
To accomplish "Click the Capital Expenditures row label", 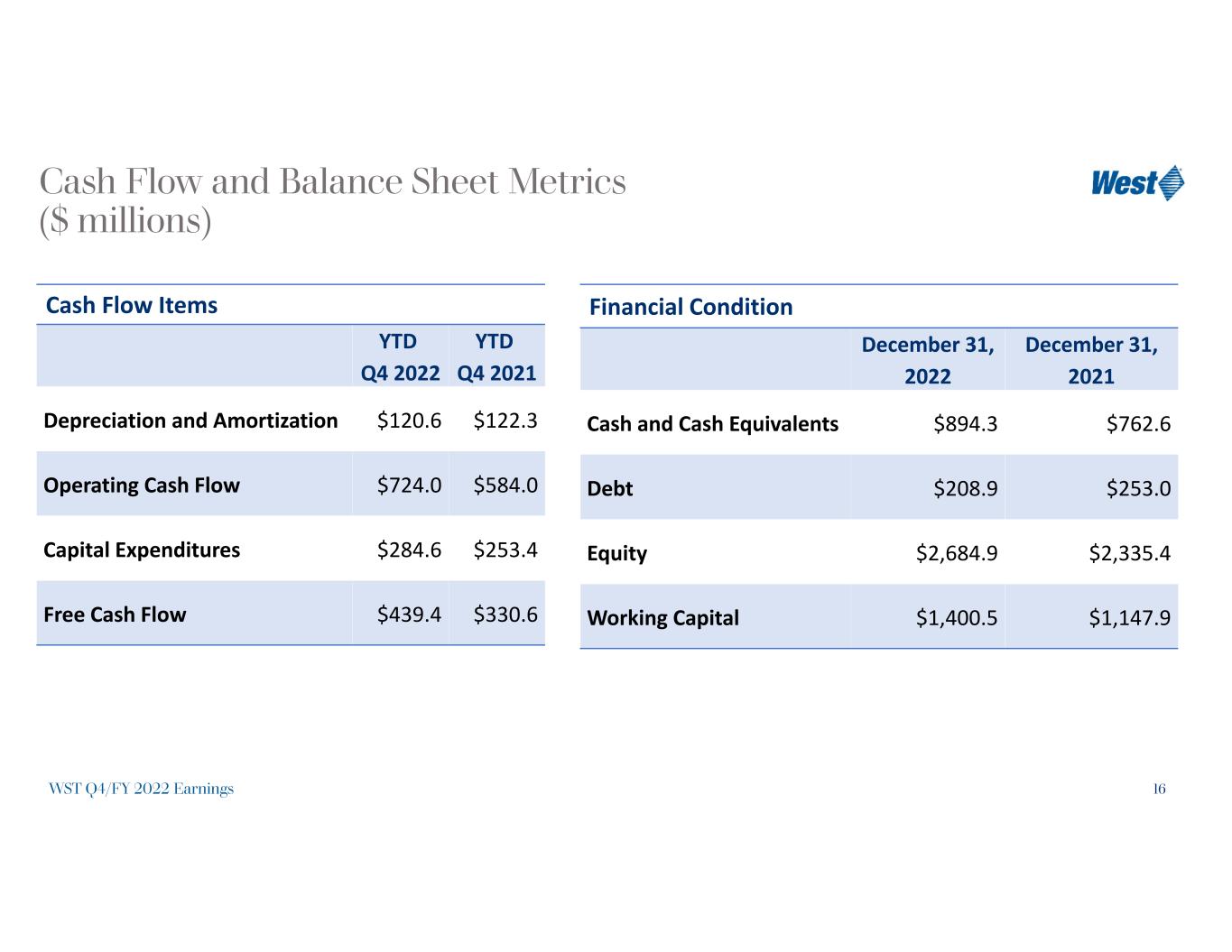I will pyautogui.click(x=142, y=550).
